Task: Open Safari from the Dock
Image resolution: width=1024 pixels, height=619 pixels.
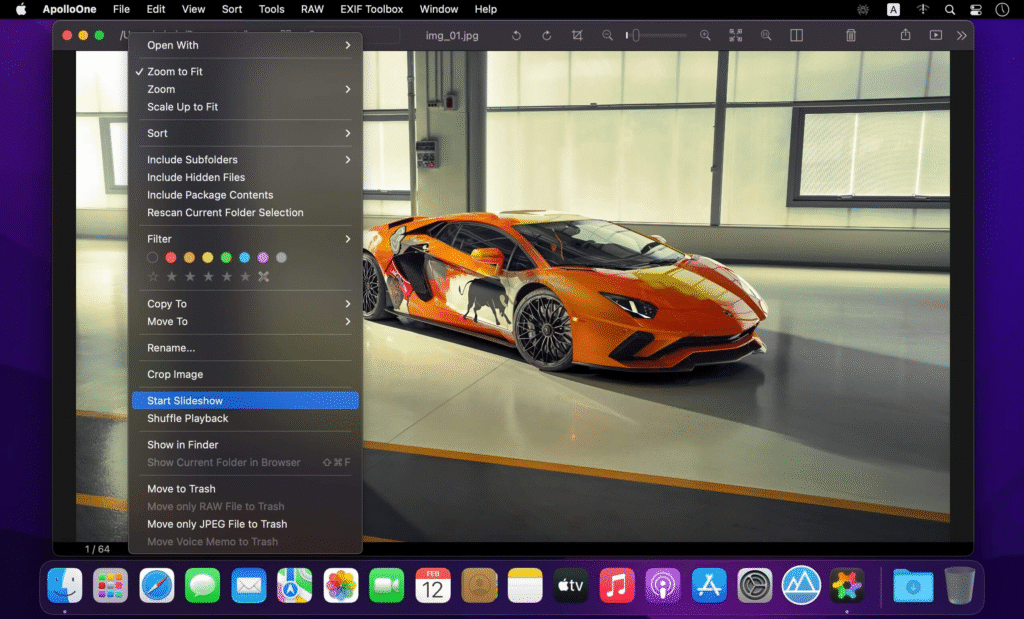Action: [x=157, y=585]
